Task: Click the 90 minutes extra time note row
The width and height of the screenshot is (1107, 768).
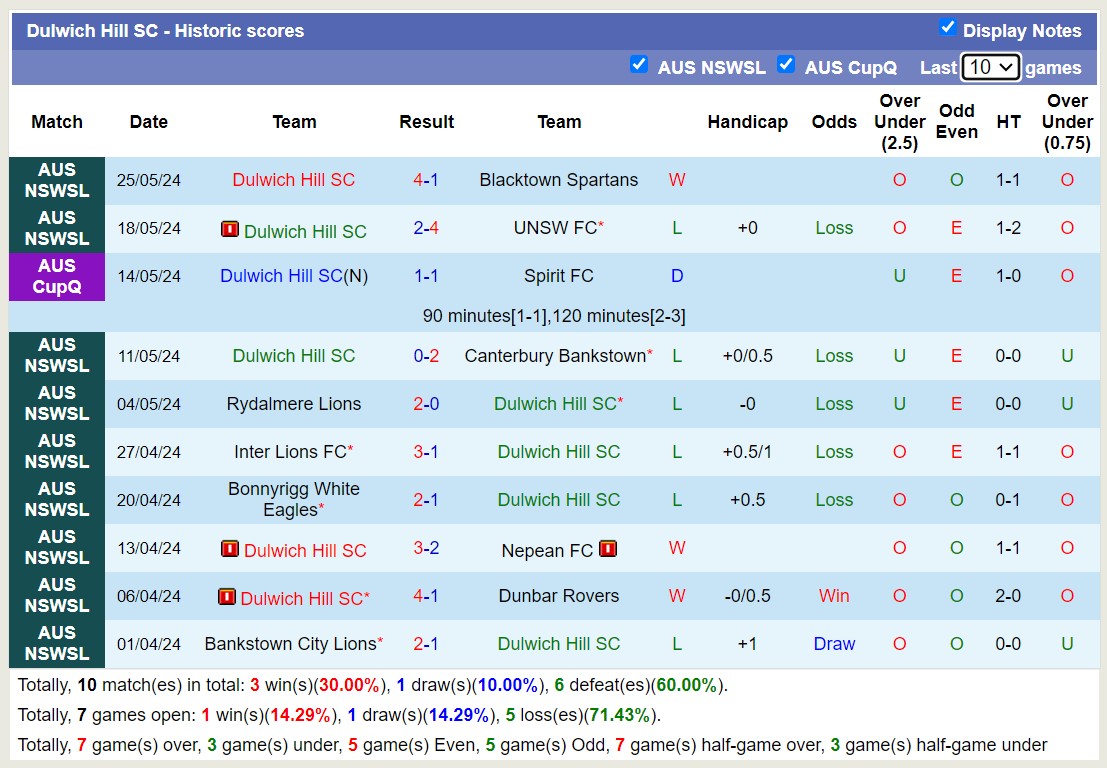Action: click(x=553, y=316)
